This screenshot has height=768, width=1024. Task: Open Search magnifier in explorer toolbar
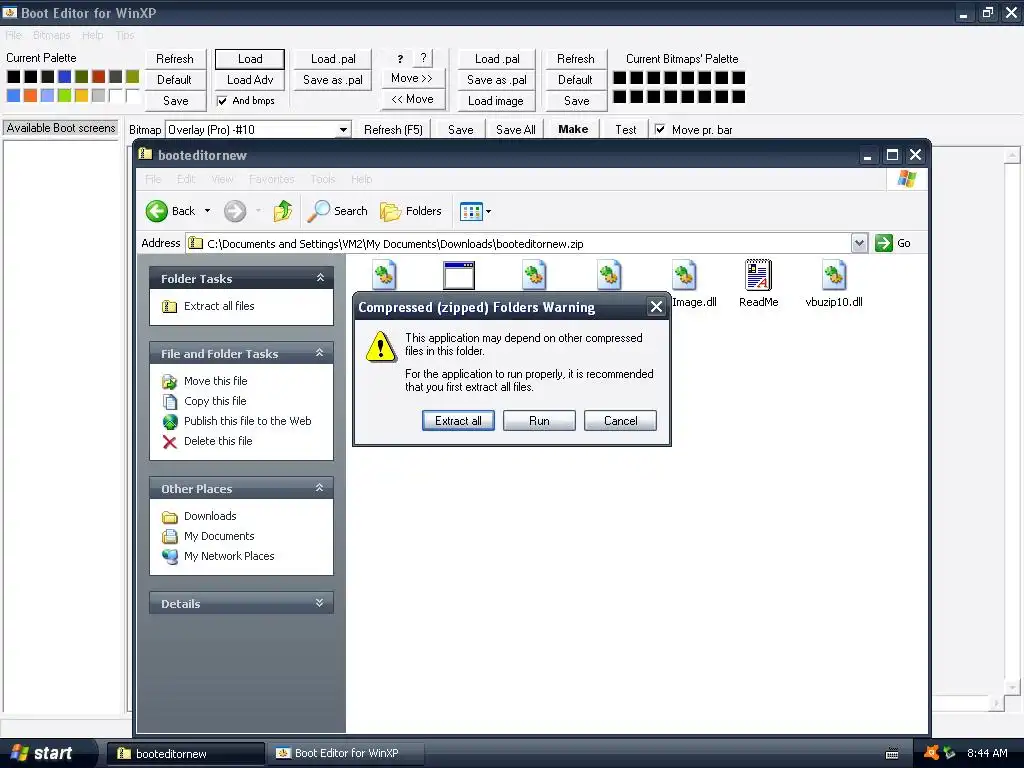point(318,211)
